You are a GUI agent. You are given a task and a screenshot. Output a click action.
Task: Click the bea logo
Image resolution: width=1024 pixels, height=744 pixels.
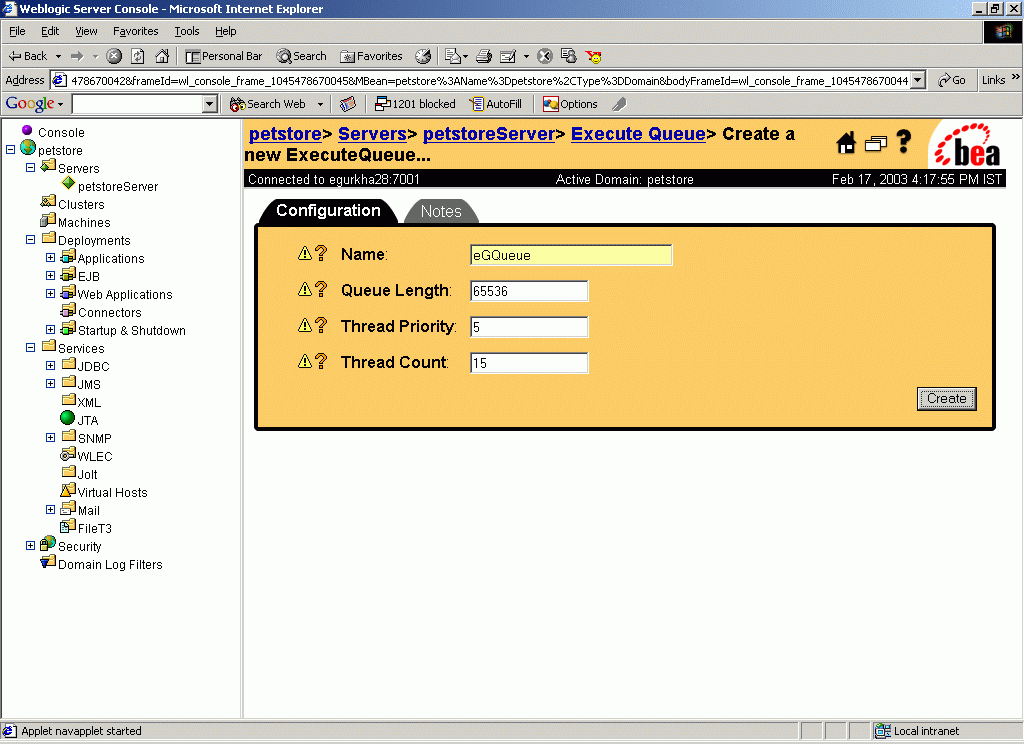pos(967,146)
